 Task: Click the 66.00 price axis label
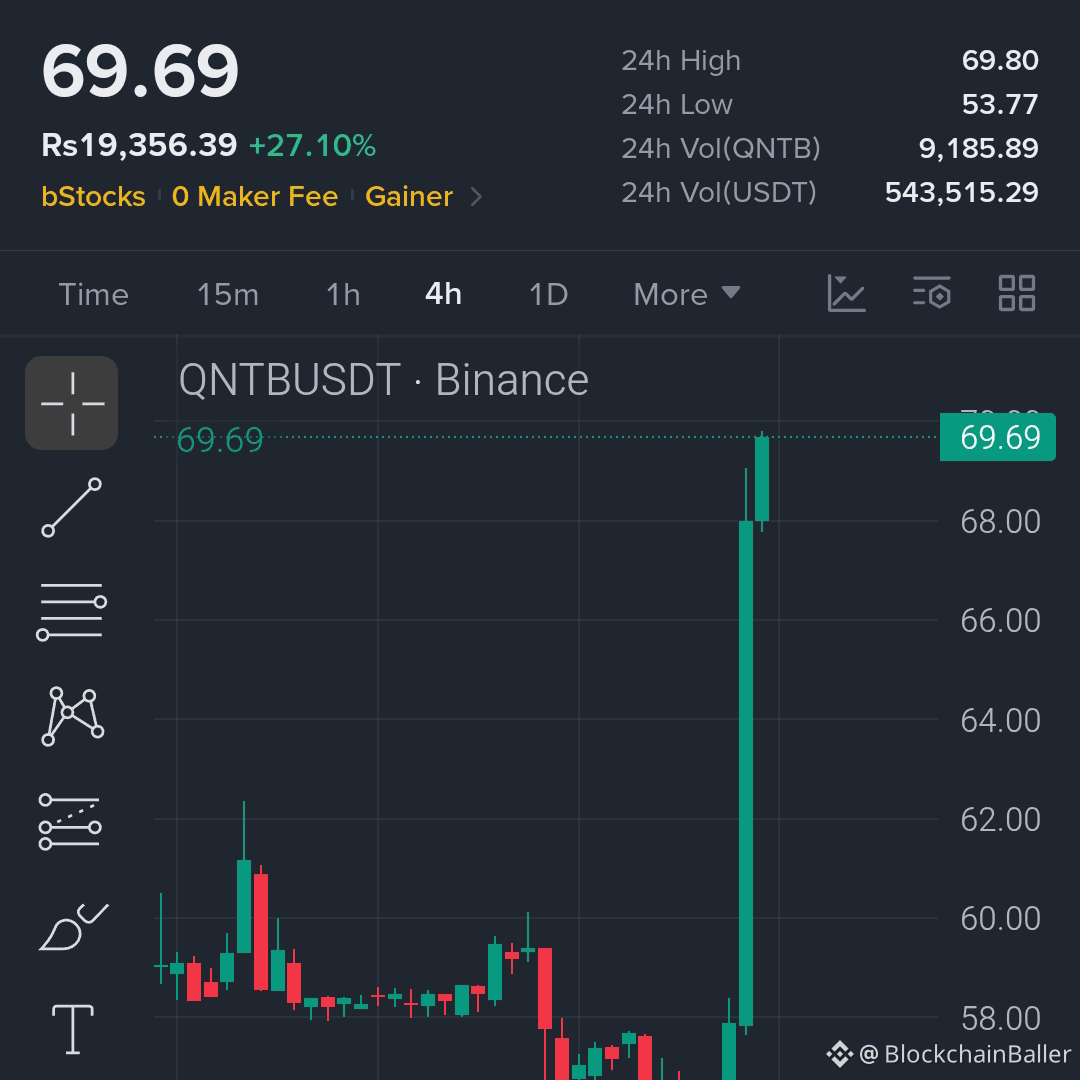click(1000, 621)
